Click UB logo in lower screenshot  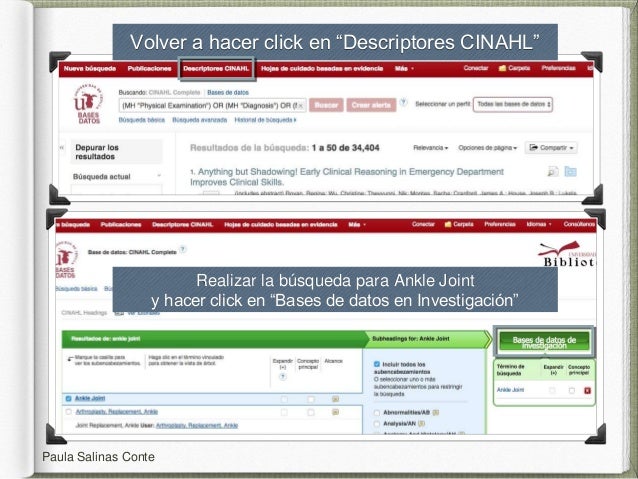click(66, 260)
